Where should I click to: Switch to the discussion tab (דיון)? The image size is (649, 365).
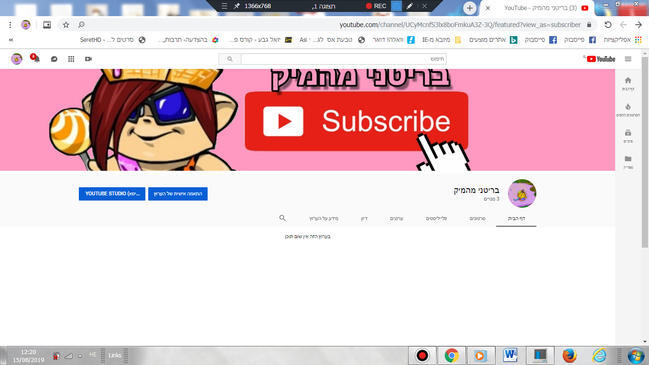[x=364, y=218]
